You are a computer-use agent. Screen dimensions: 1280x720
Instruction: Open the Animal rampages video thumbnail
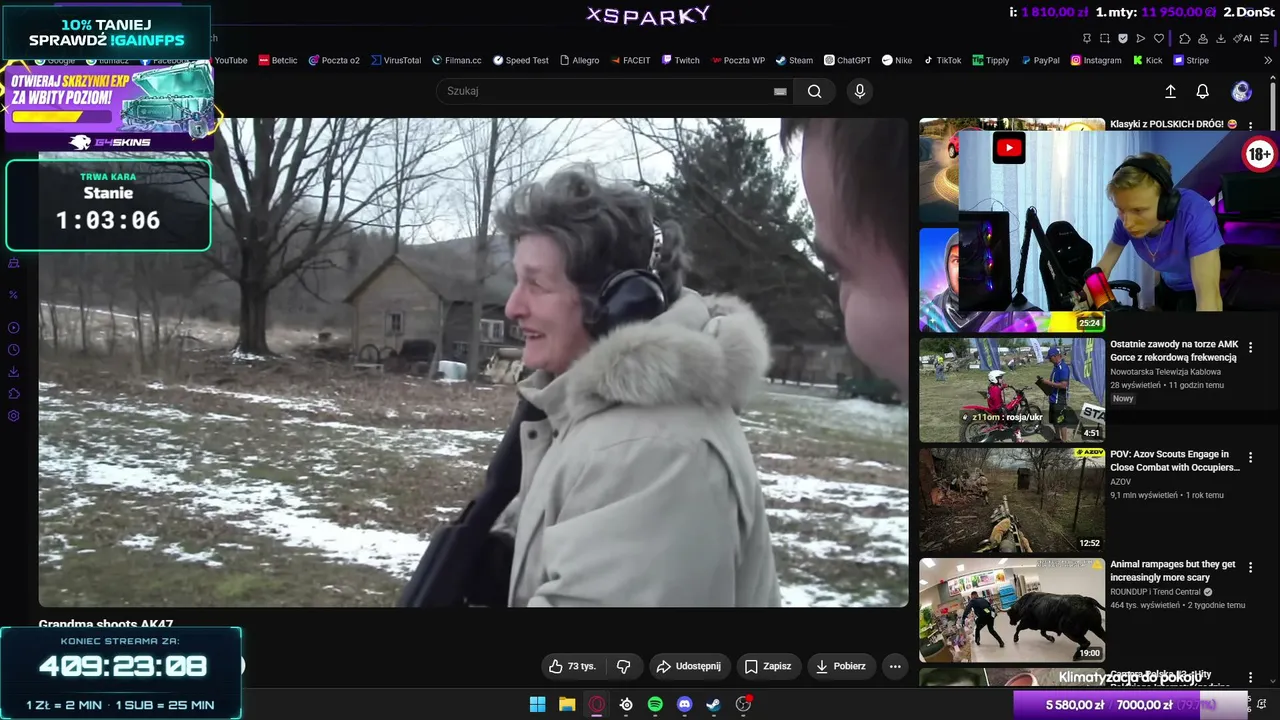coord(1012,610)
